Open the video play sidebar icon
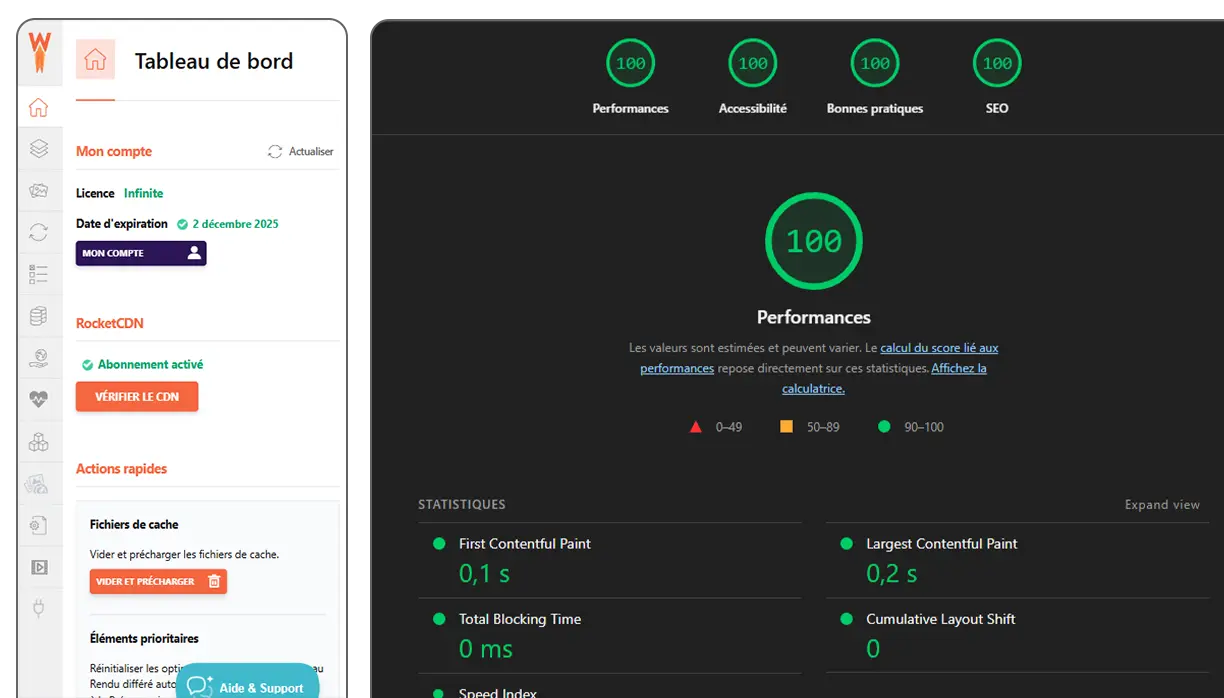Screen dimensions: 1224x698 click(39, 567)
